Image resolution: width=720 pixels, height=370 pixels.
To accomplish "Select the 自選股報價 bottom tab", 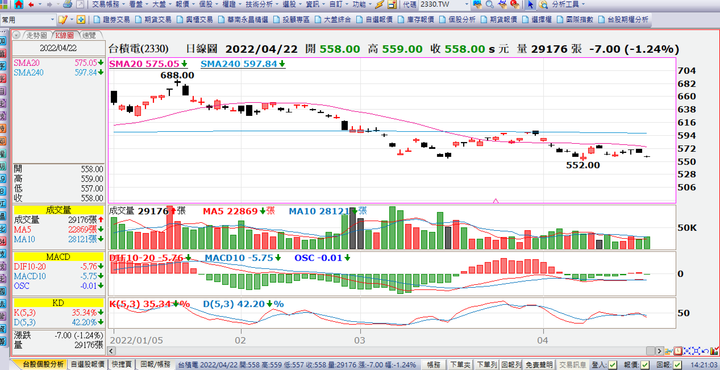I will tap(87, 364).
